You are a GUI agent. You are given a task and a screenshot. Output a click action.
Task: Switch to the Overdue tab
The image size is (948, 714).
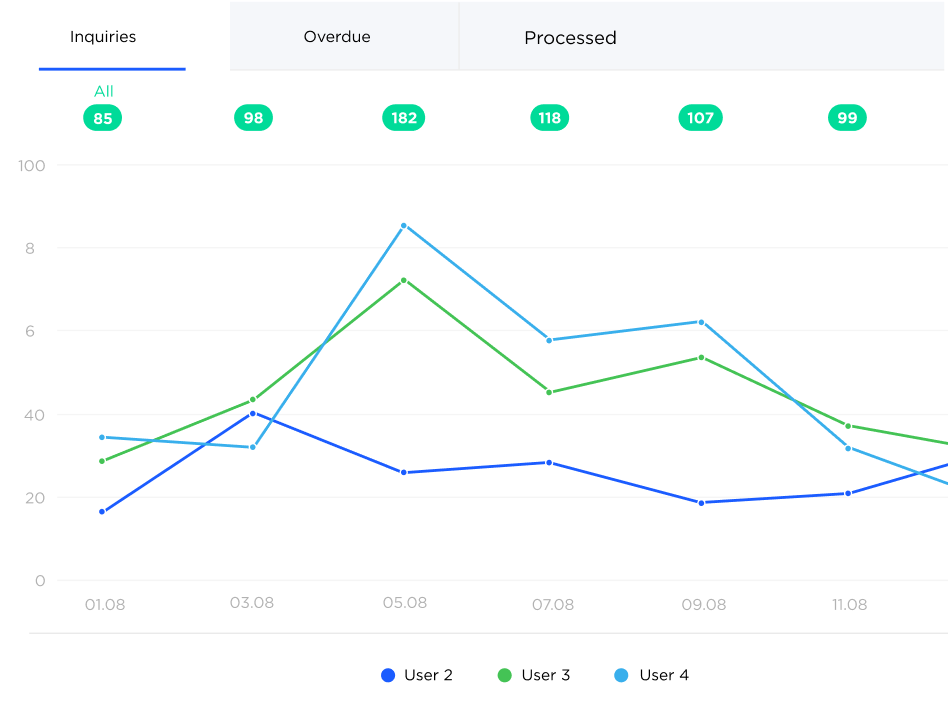pyautogui.click(x=336, y=36)
